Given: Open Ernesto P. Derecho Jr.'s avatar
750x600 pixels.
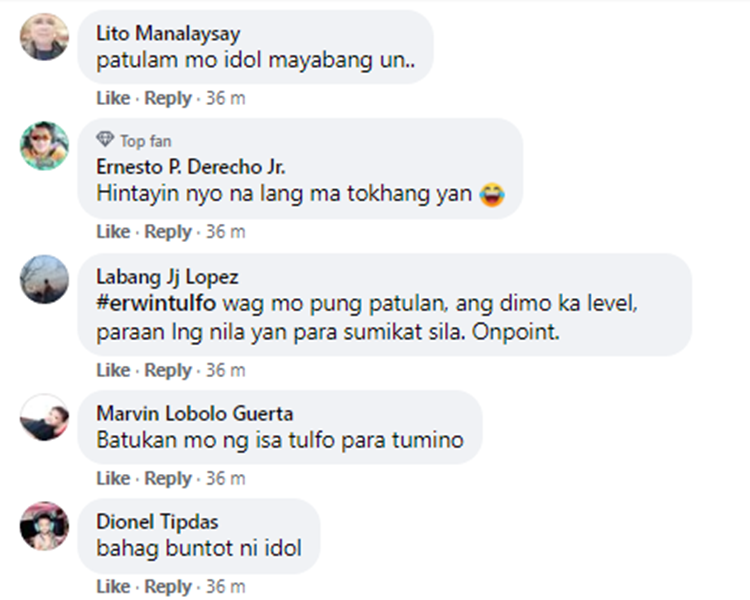Looking at the screenshot, I should click(x=44, y=145).
